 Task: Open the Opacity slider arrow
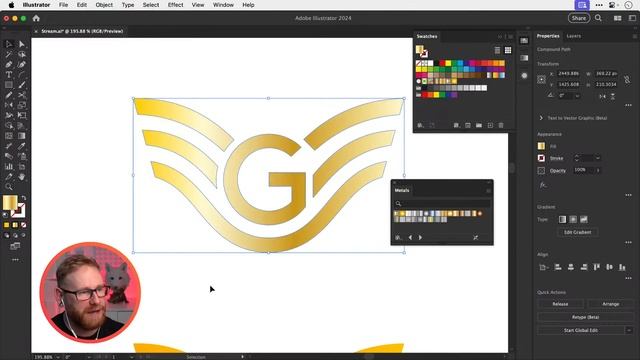tap(598, 170)
